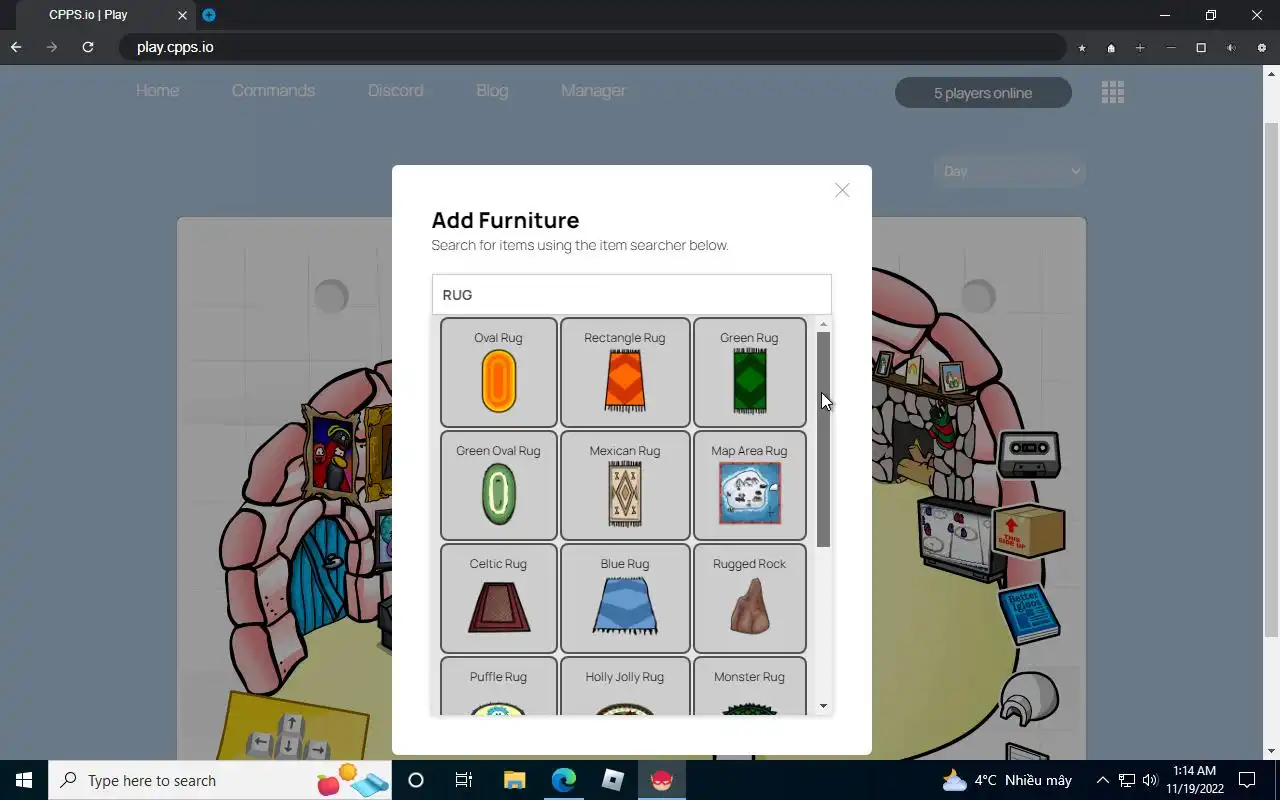Go to the Discord link
1280x800 pixels.
click(x=395, y=90)
